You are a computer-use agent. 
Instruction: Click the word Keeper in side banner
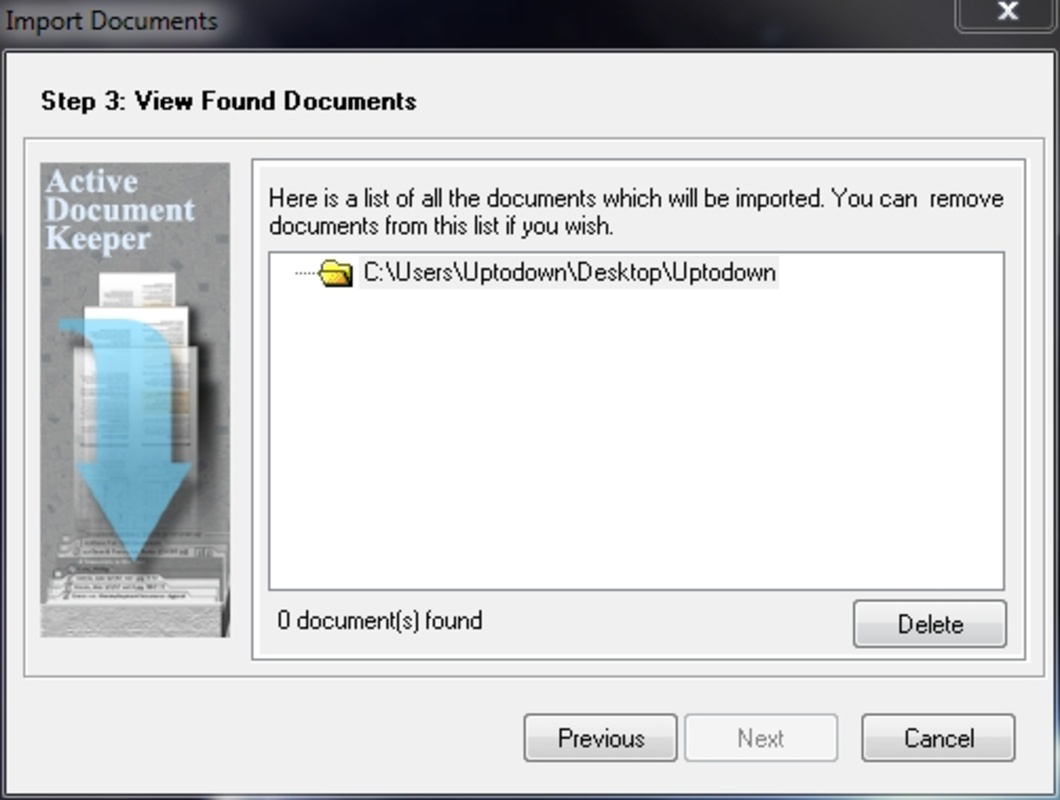tap(98, 239)
